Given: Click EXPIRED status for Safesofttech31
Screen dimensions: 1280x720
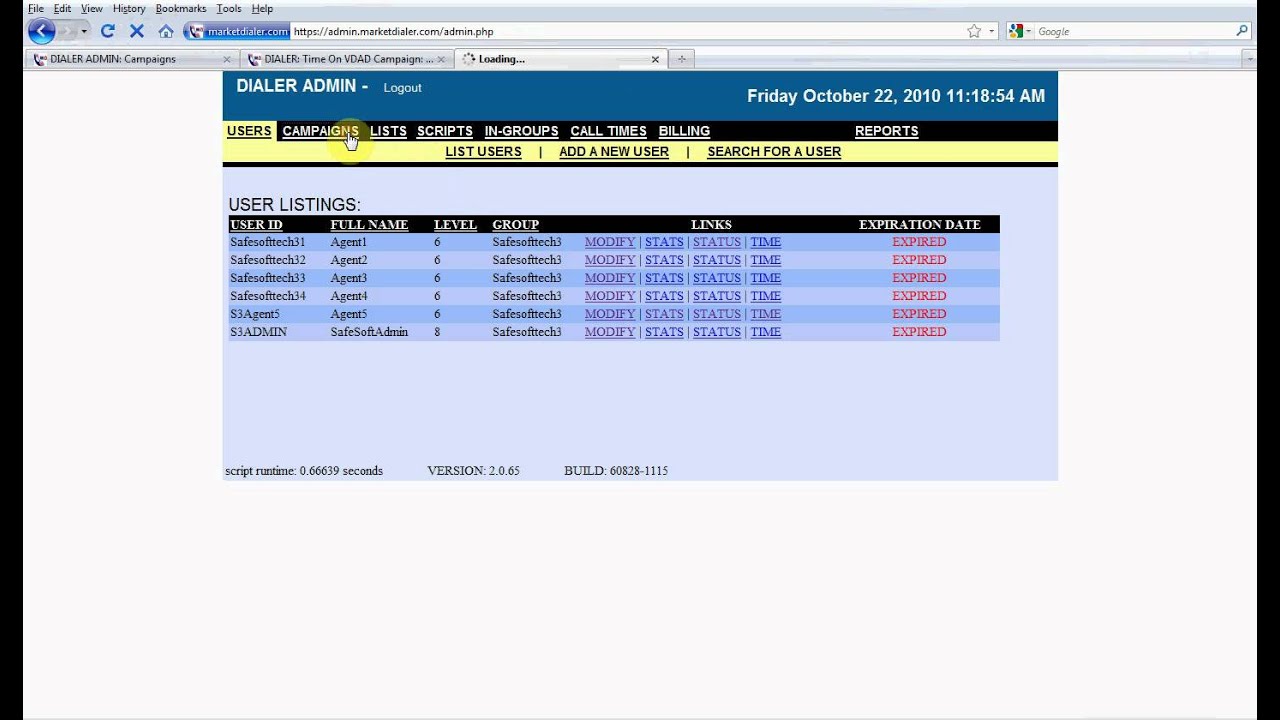Looking at the screenshot, I should click(x=919, y=242).
